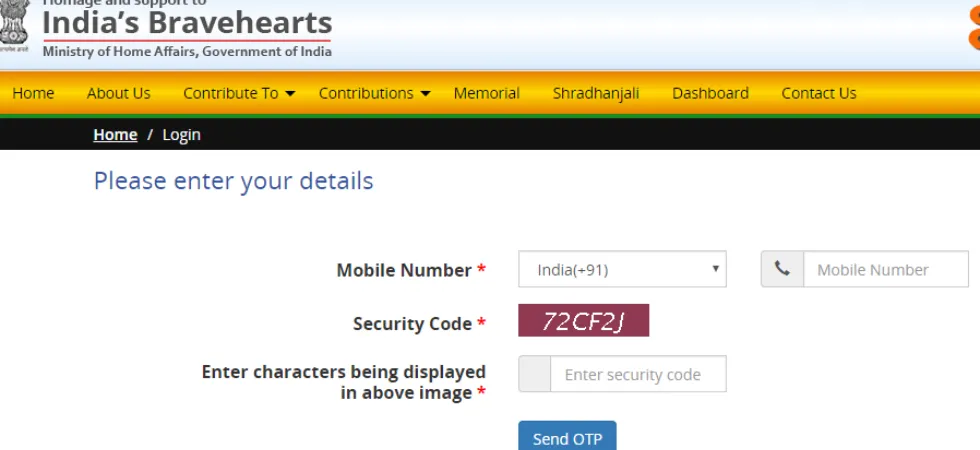The width and height of the screenshot is (980, 450).
Task: Open the Dashboard page
Action: tap(710, 93)
